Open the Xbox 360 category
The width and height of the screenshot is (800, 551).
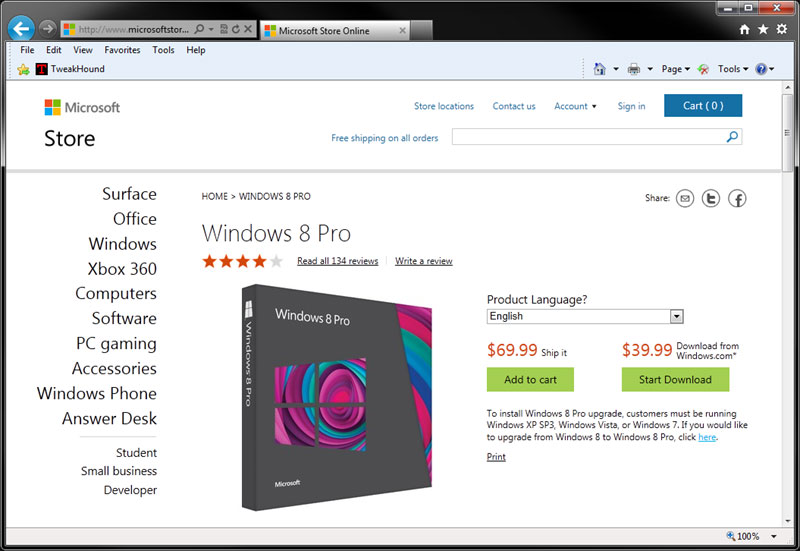tap(122, 269)
